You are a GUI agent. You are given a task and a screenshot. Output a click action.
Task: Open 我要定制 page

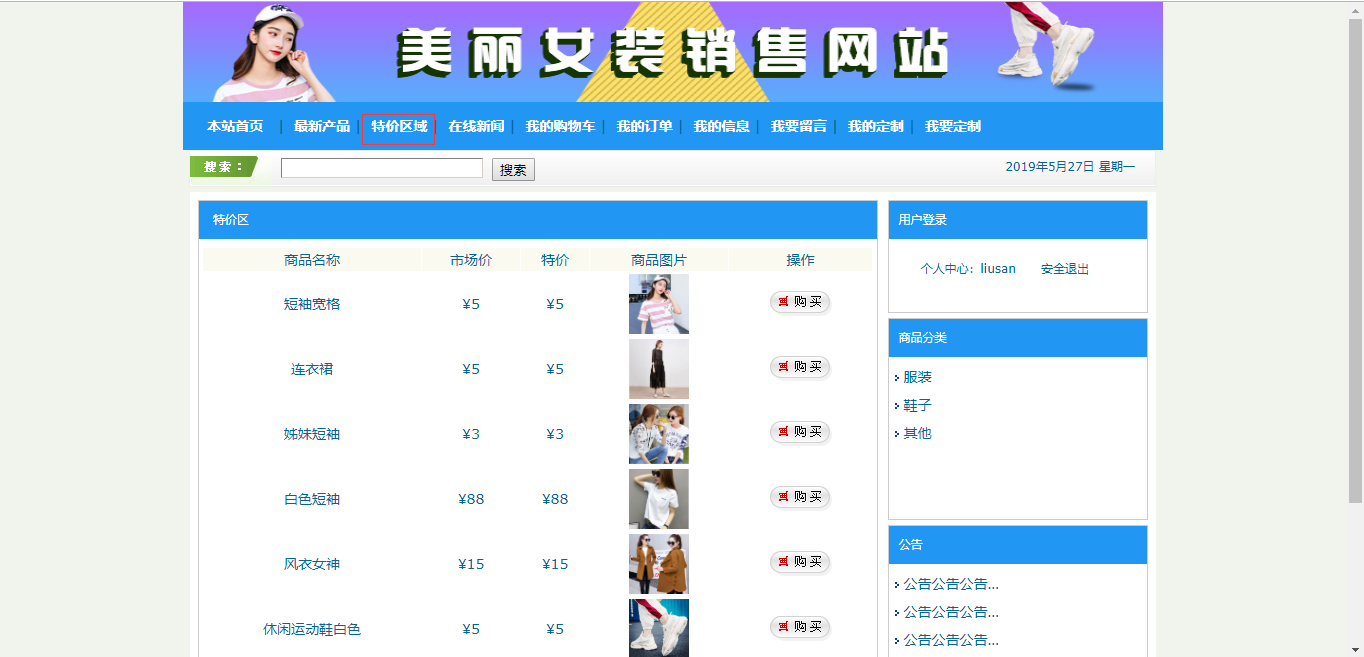952,126
